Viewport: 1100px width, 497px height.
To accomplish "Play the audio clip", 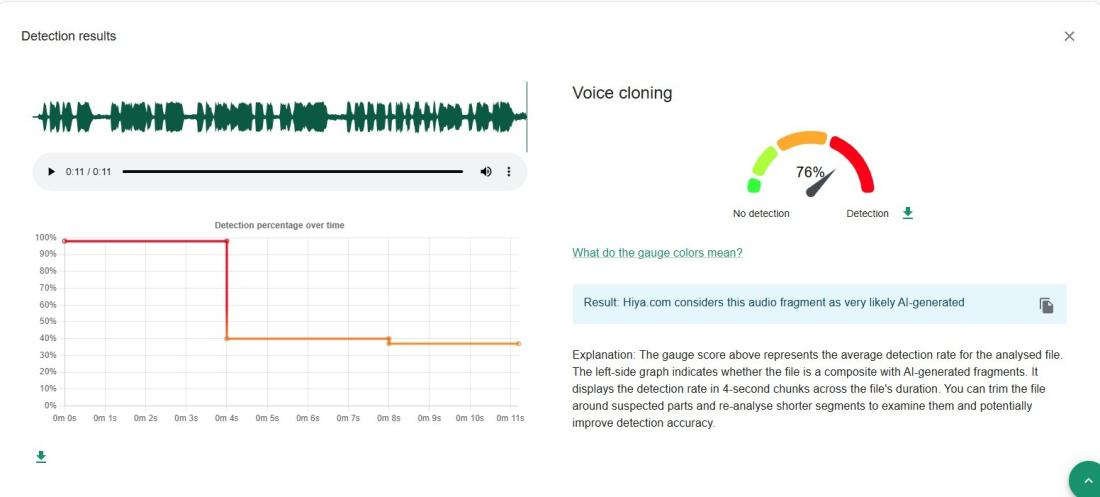I will point(52,172).
